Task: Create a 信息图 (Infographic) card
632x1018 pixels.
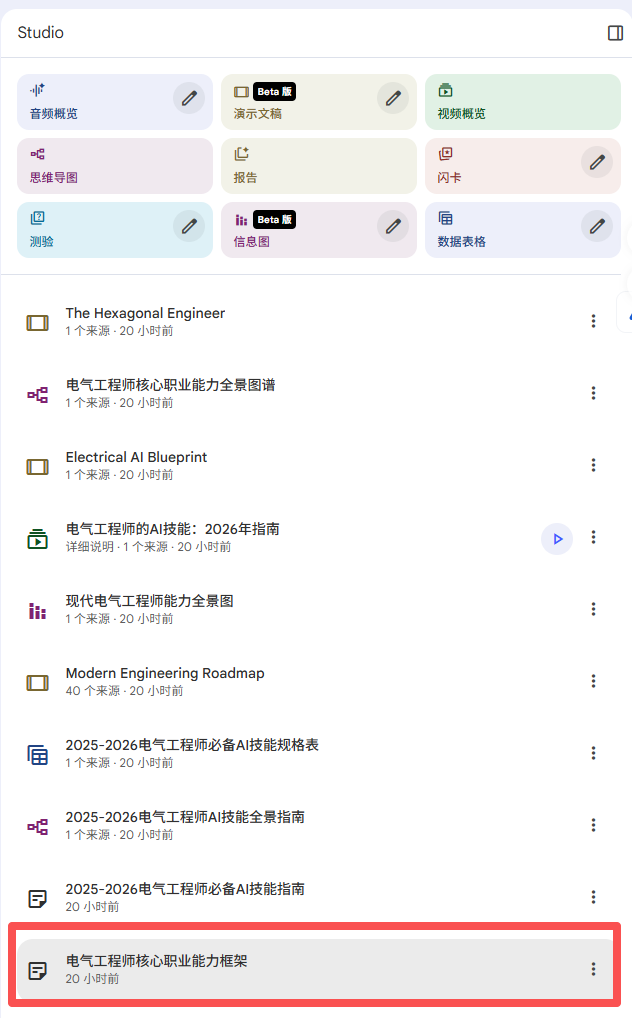Action: 319,230
